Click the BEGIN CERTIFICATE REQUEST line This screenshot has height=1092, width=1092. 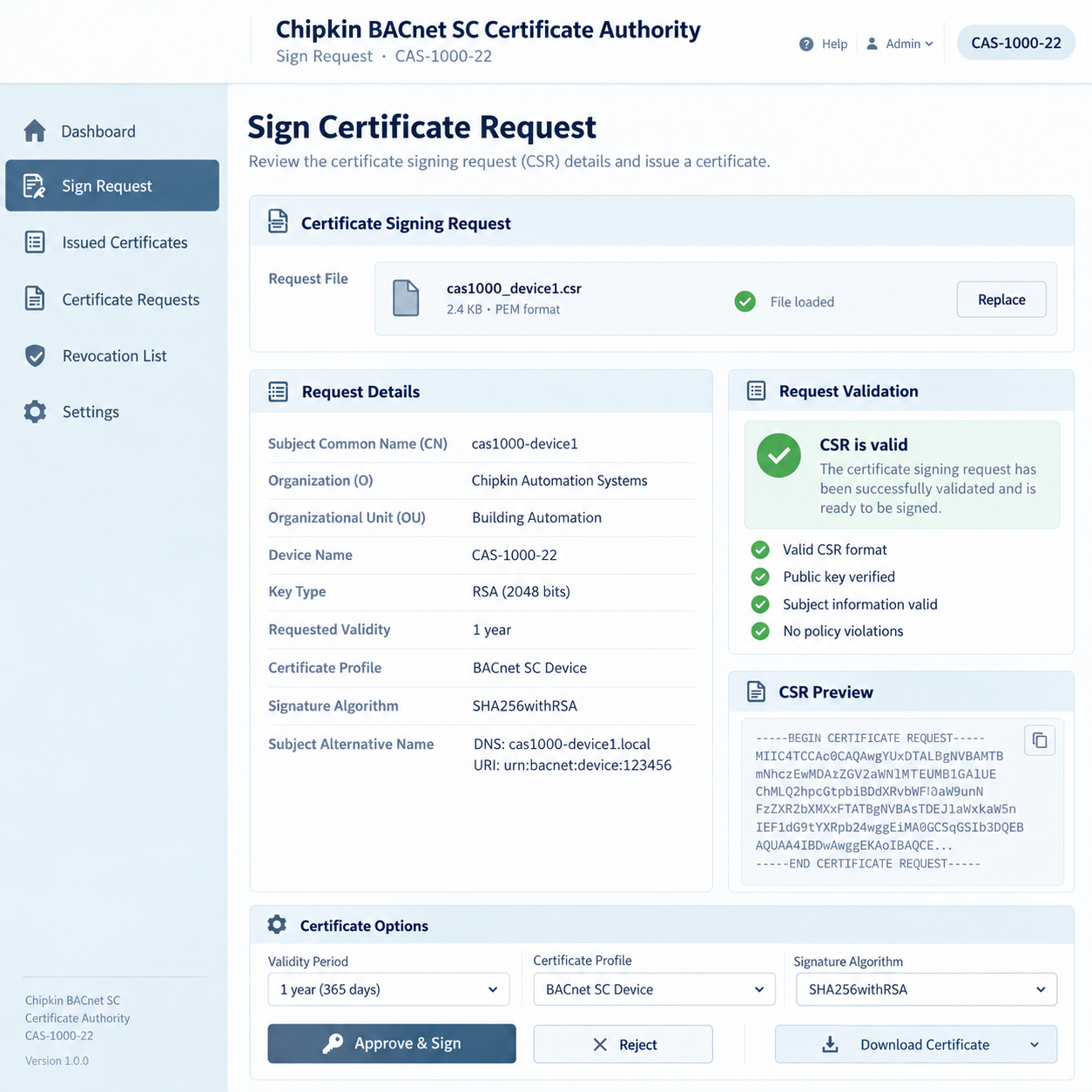click(870, 738)
